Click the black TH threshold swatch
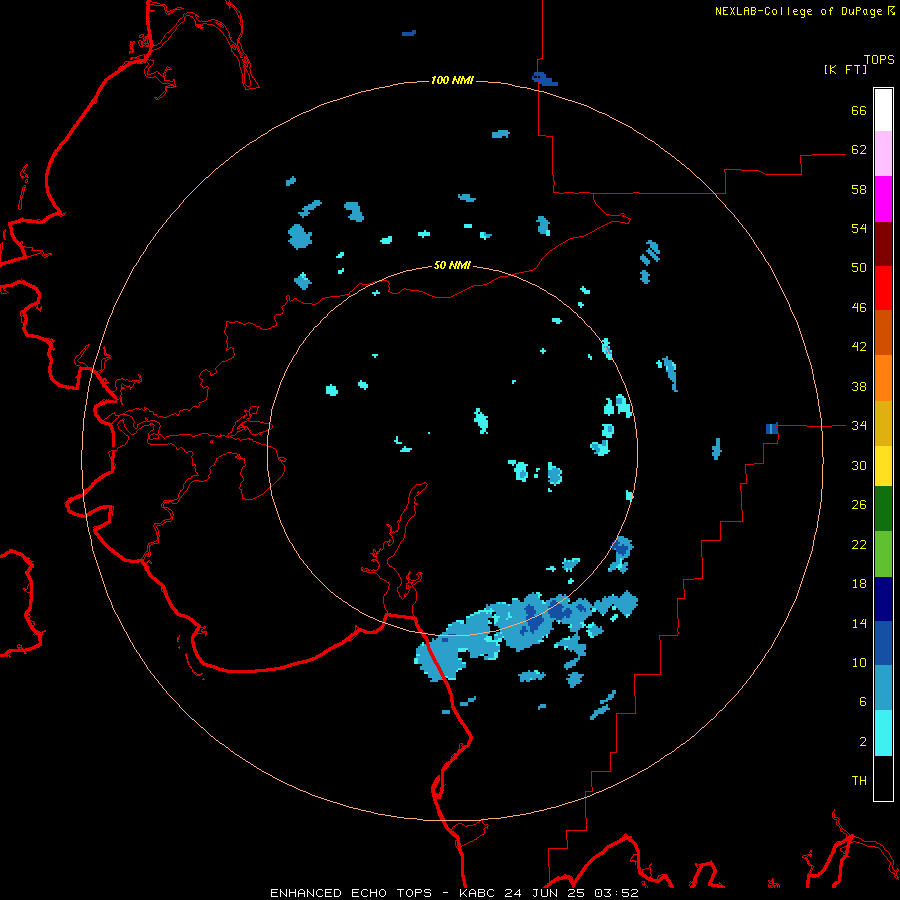The image size is (900, 900). point(883,778)
